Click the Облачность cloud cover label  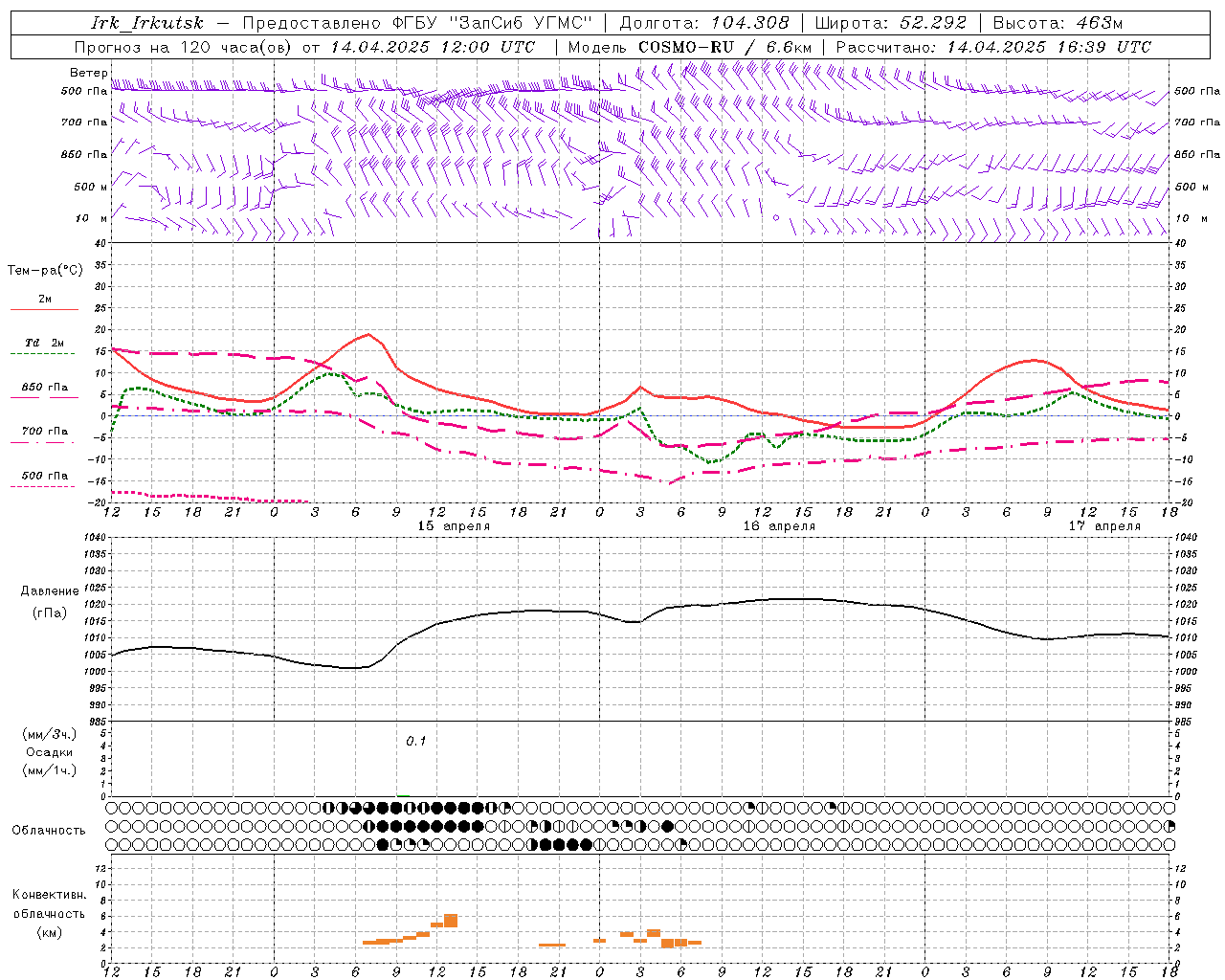pos(49,831)
